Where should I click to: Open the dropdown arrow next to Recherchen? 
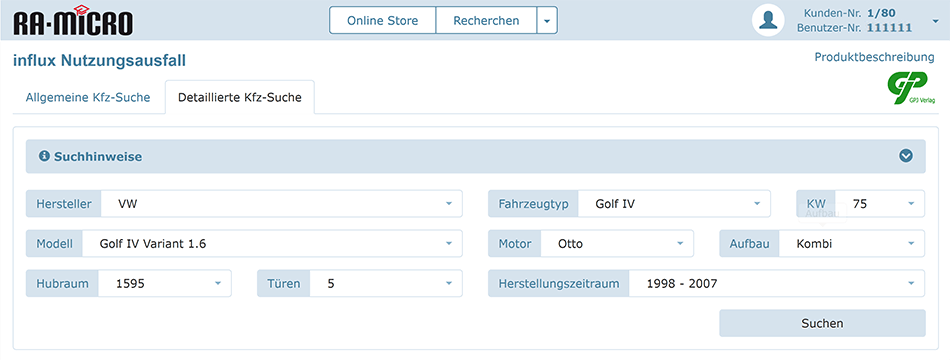[547, 21]
